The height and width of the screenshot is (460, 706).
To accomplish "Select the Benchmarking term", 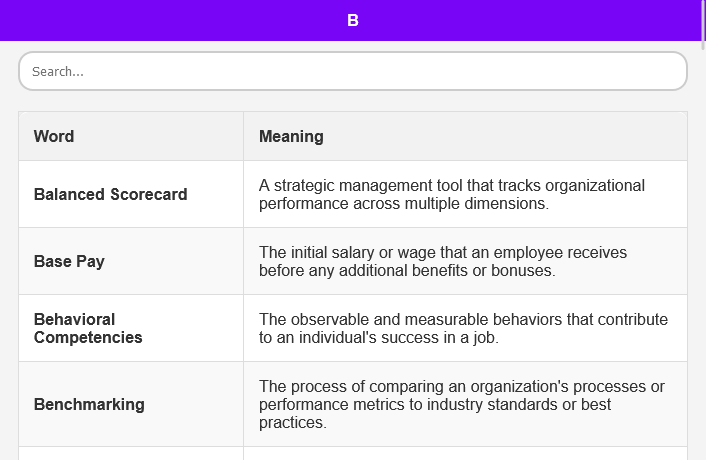I will point(89,404).
